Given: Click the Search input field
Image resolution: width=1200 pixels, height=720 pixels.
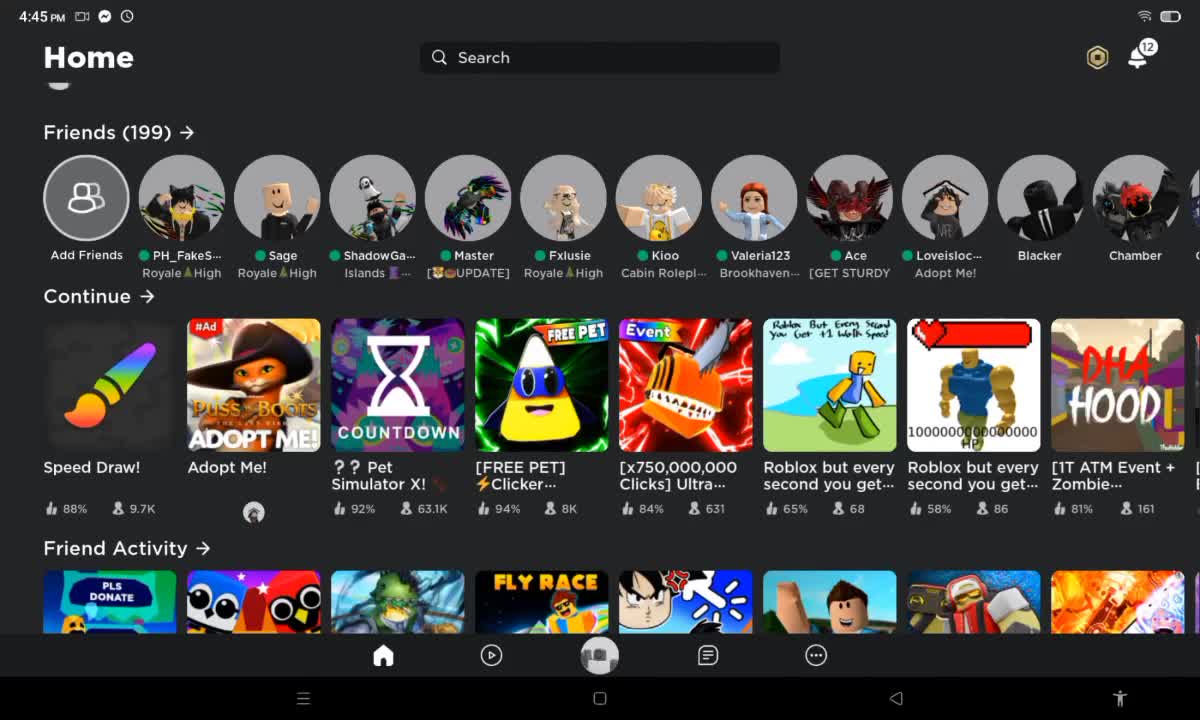Looking at the screenshot, I should click(600, 57).
